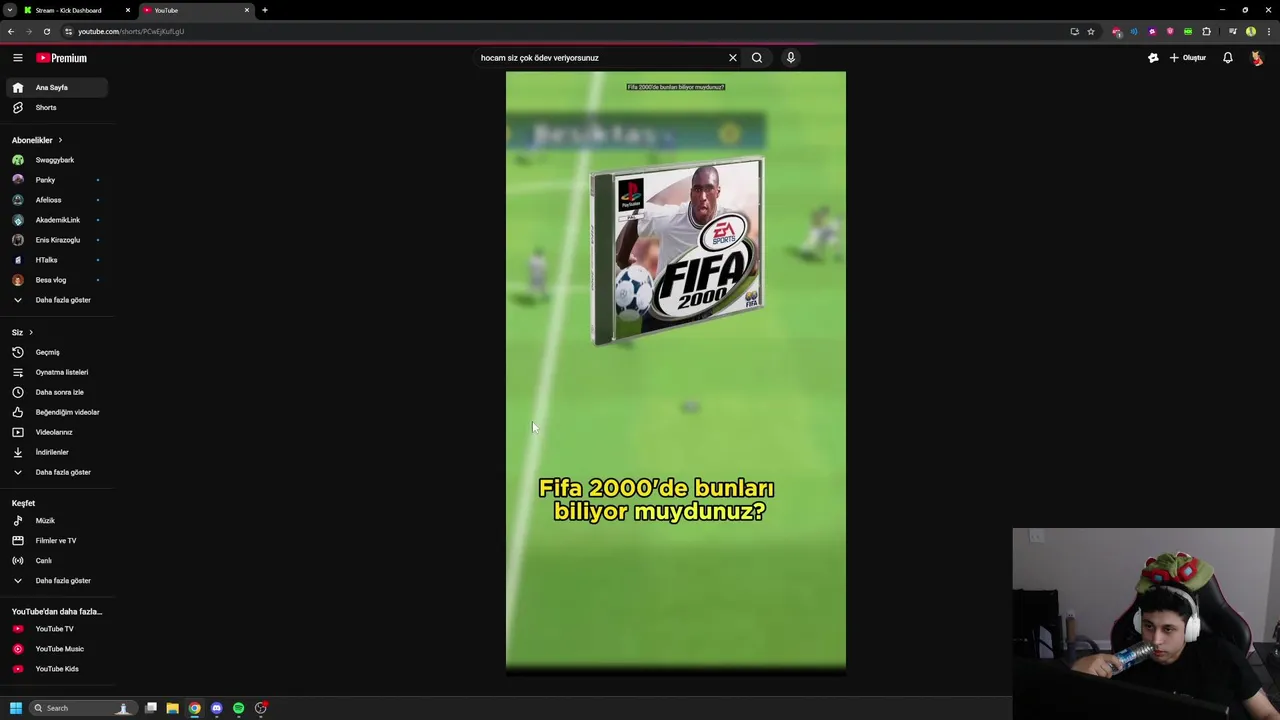Bookmark this page with the star icon

[x=1091, y=31]
